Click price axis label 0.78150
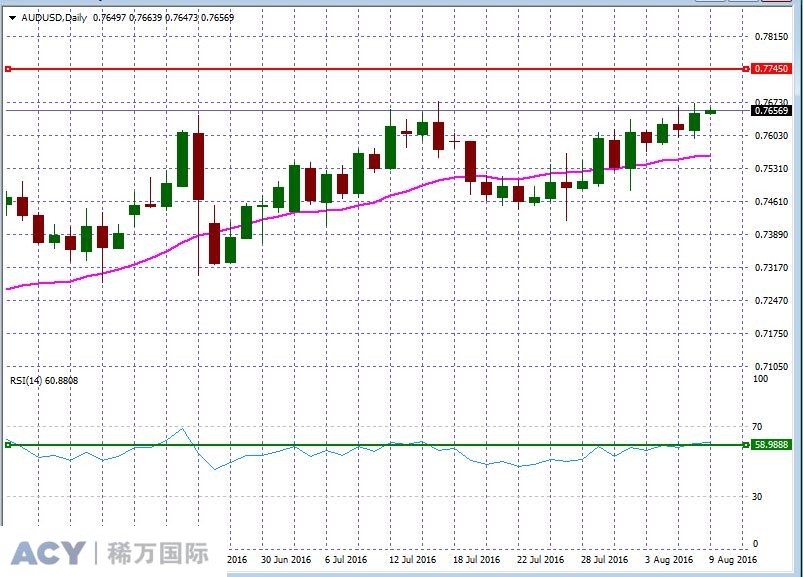The image size is (803, 577). (x=771, y=37)
